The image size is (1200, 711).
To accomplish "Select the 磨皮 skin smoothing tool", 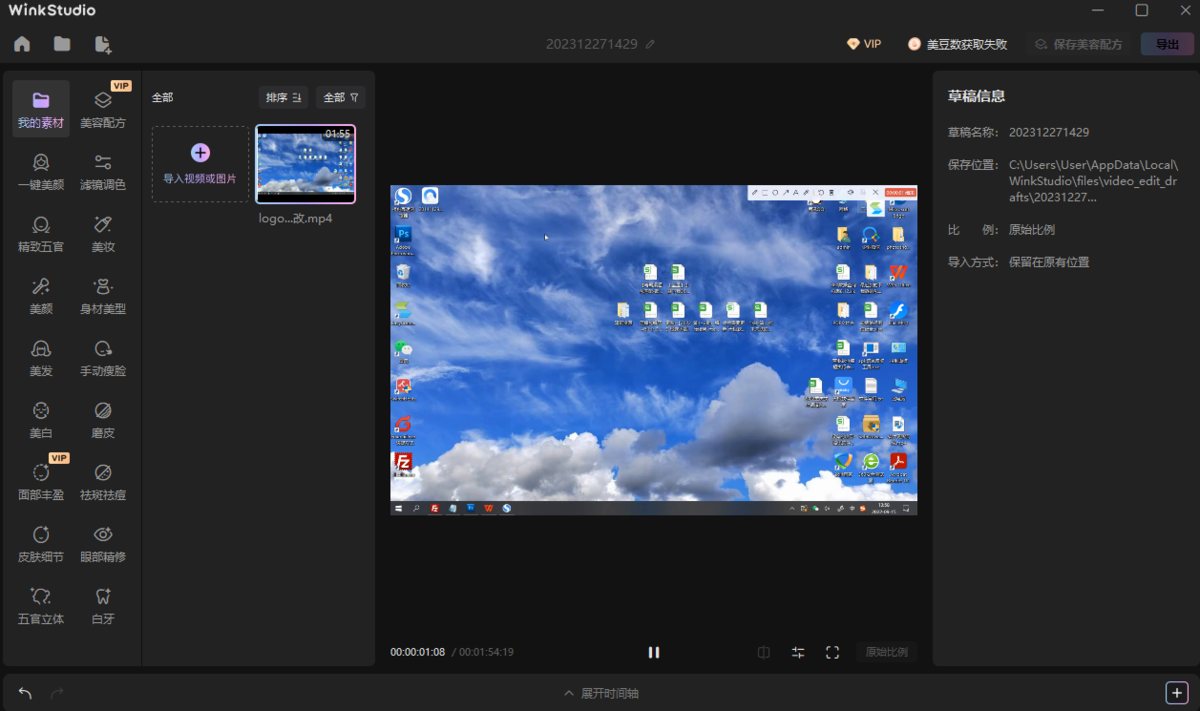I will [102, 418].
